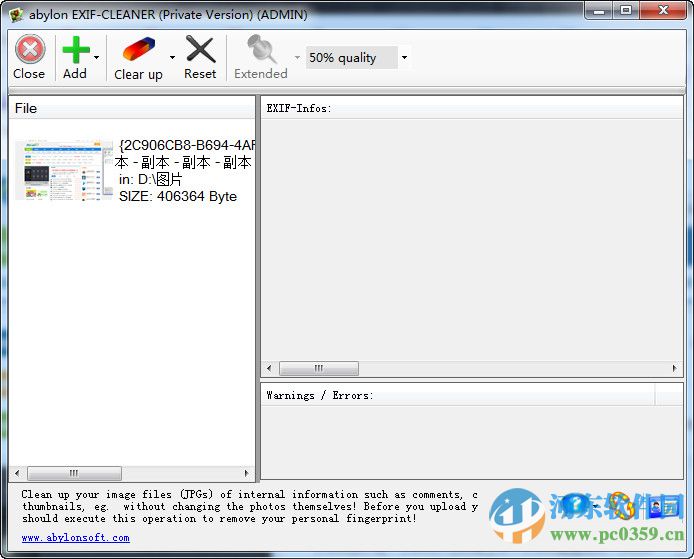Select file name {2C906CB8-B694-4AF

tap(187, 145)
